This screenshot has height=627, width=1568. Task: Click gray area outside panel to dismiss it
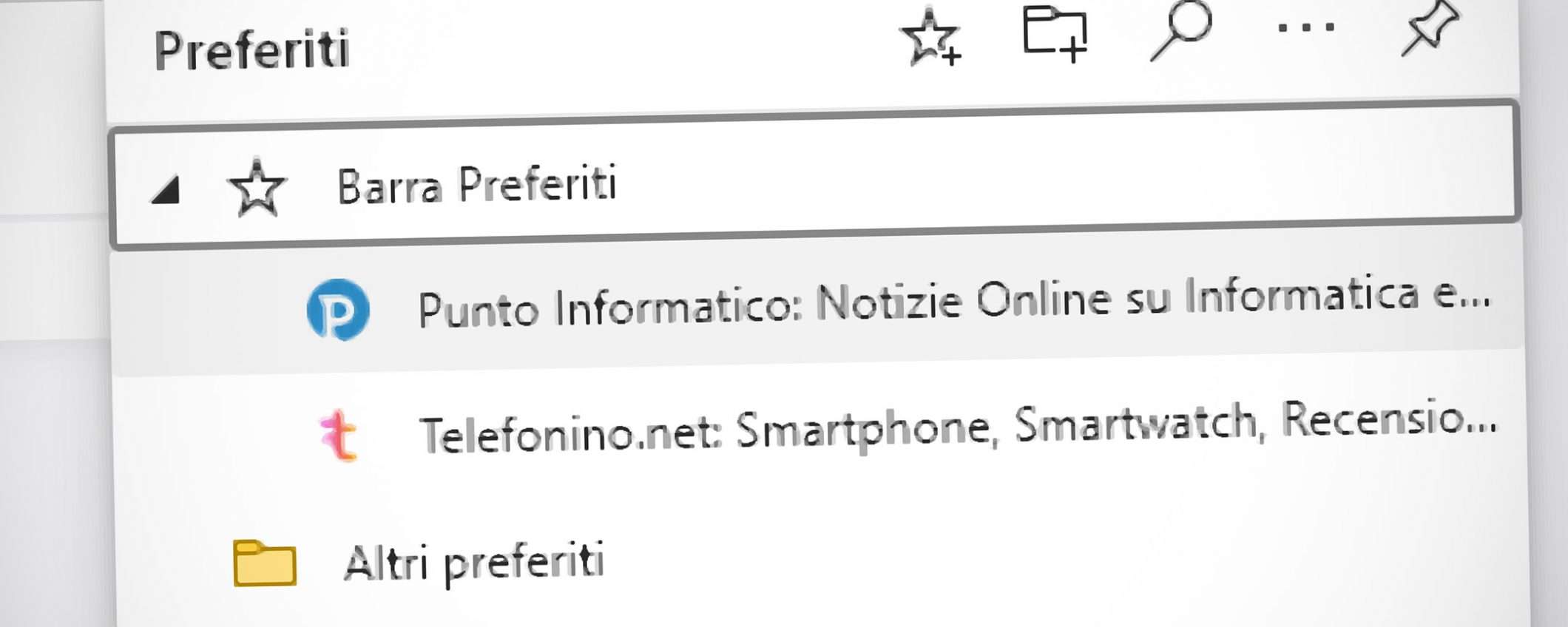click(x=52, y=444)
